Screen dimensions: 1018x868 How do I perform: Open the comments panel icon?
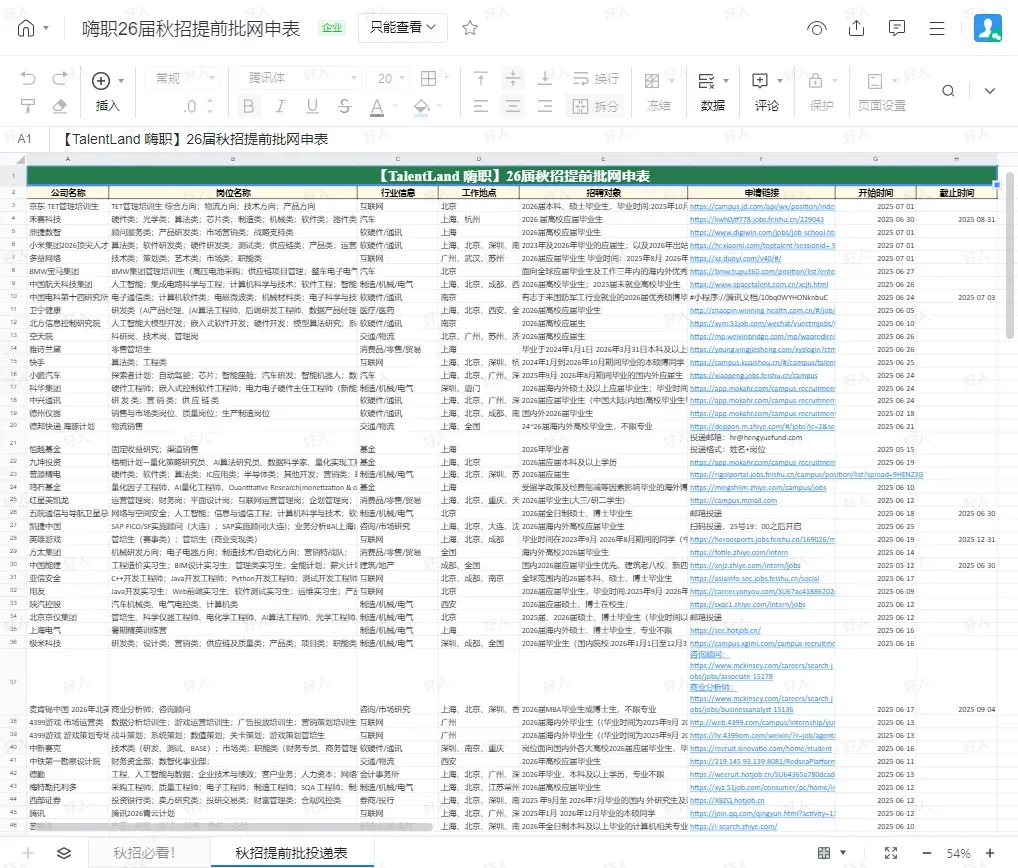(x=897, y=28)
